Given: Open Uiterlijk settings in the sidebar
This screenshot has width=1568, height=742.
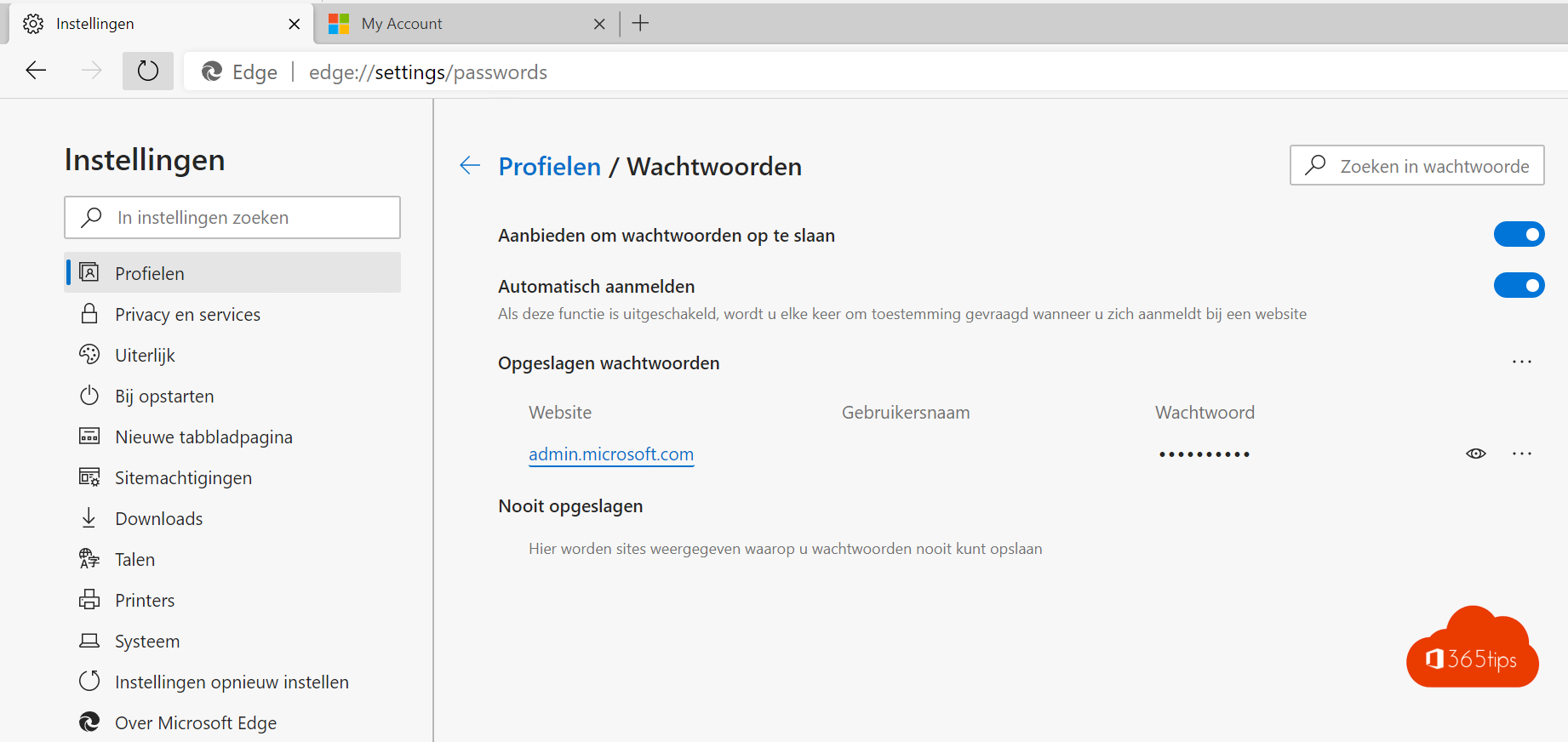Looking at the screenshot, I should coord(232,355).
